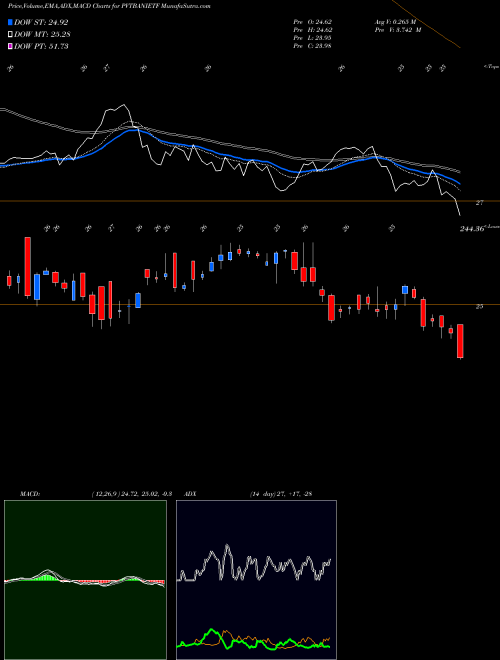The height and width of the screenshot is (660, 500).
Task: Click the ADX panel title
Action: pos(190,494)
